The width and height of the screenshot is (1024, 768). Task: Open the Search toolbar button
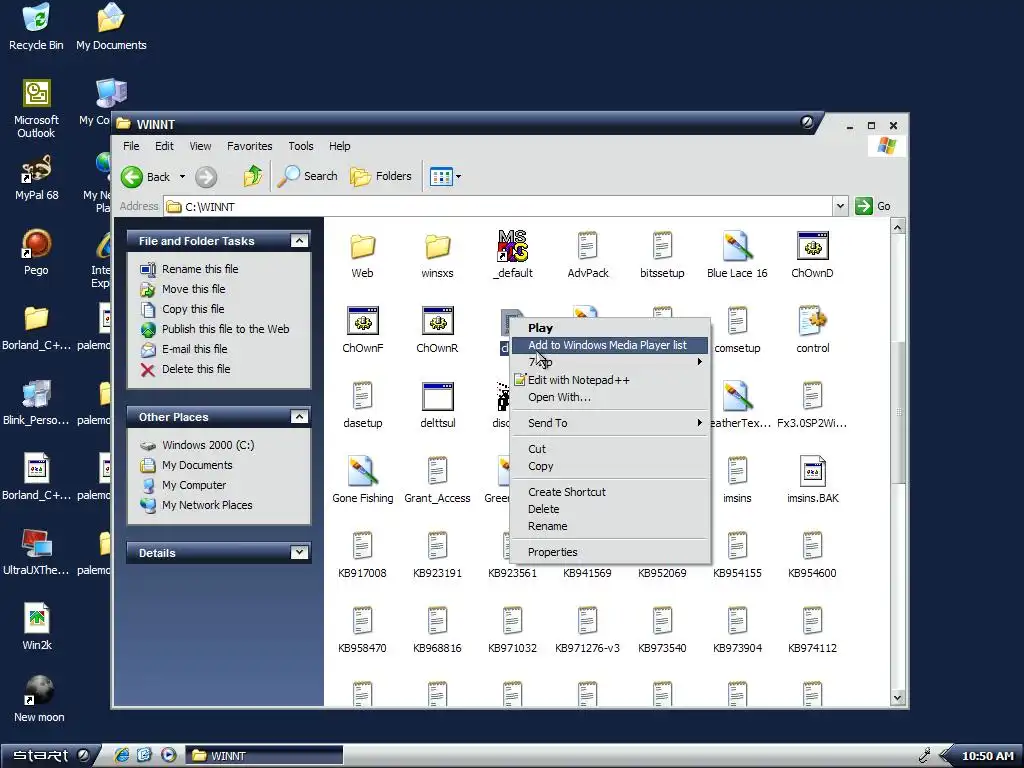click(x=308, y=176)
